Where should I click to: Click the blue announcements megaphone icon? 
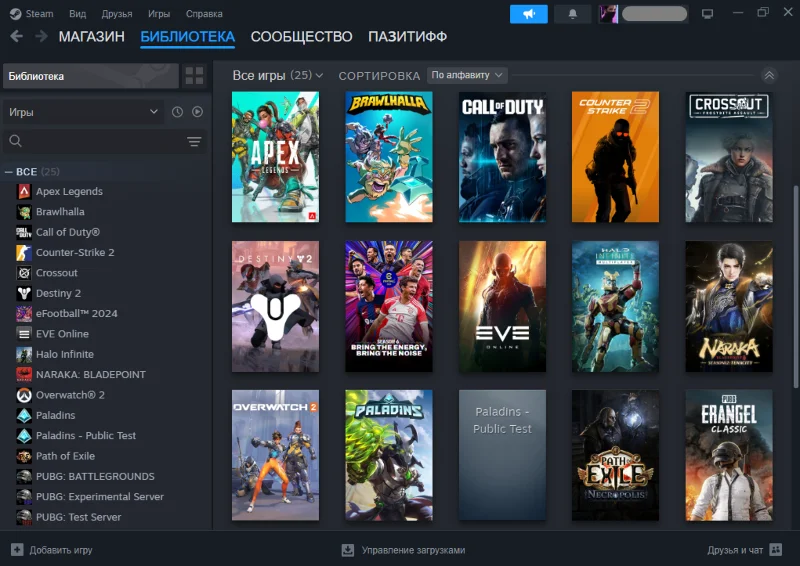pos(528,14)
